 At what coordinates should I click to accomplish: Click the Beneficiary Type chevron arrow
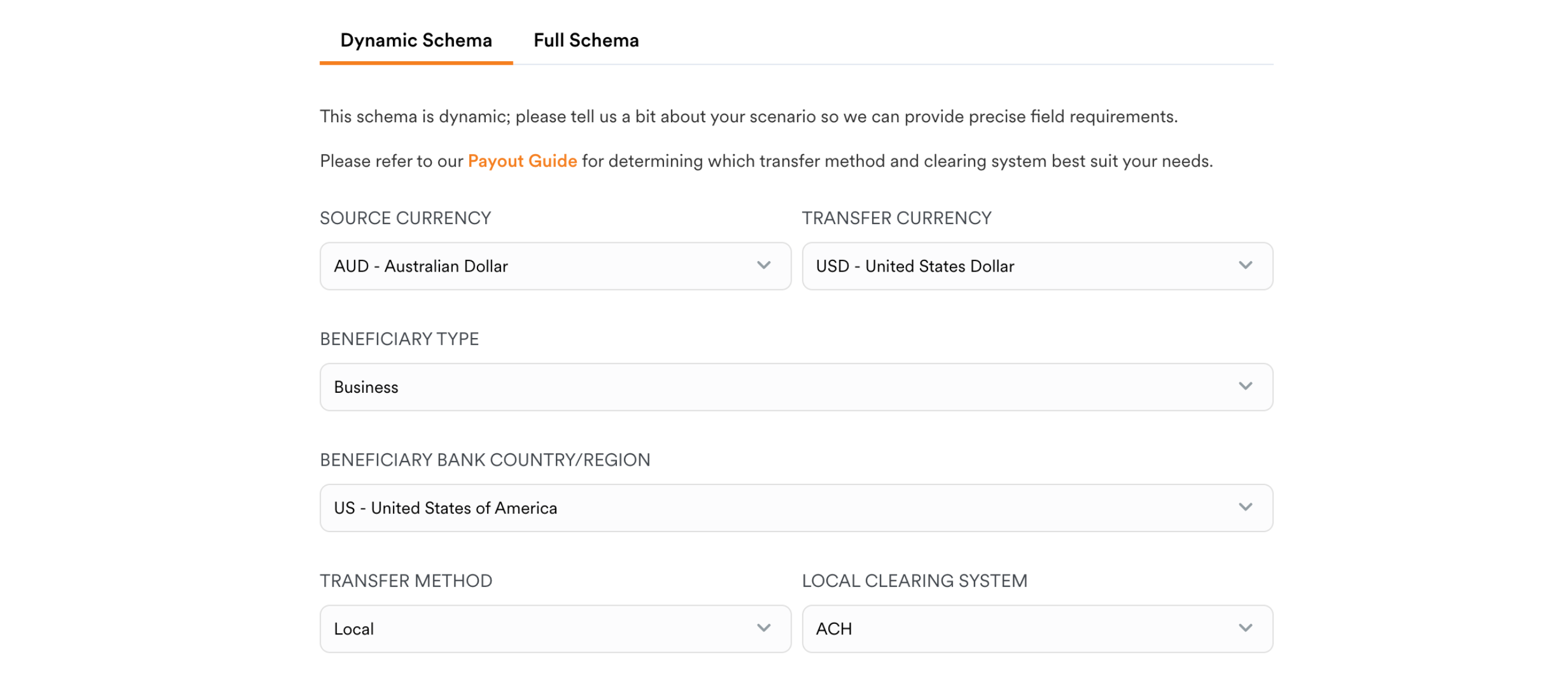point(1245,386)
